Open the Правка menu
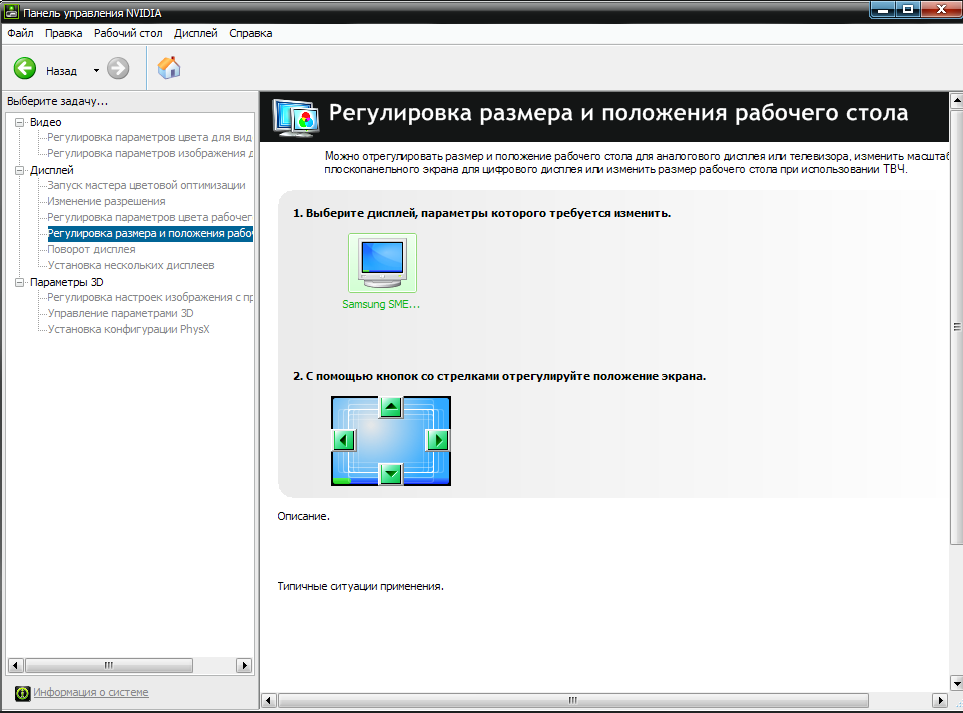963x713 pixels. [63, 33]
